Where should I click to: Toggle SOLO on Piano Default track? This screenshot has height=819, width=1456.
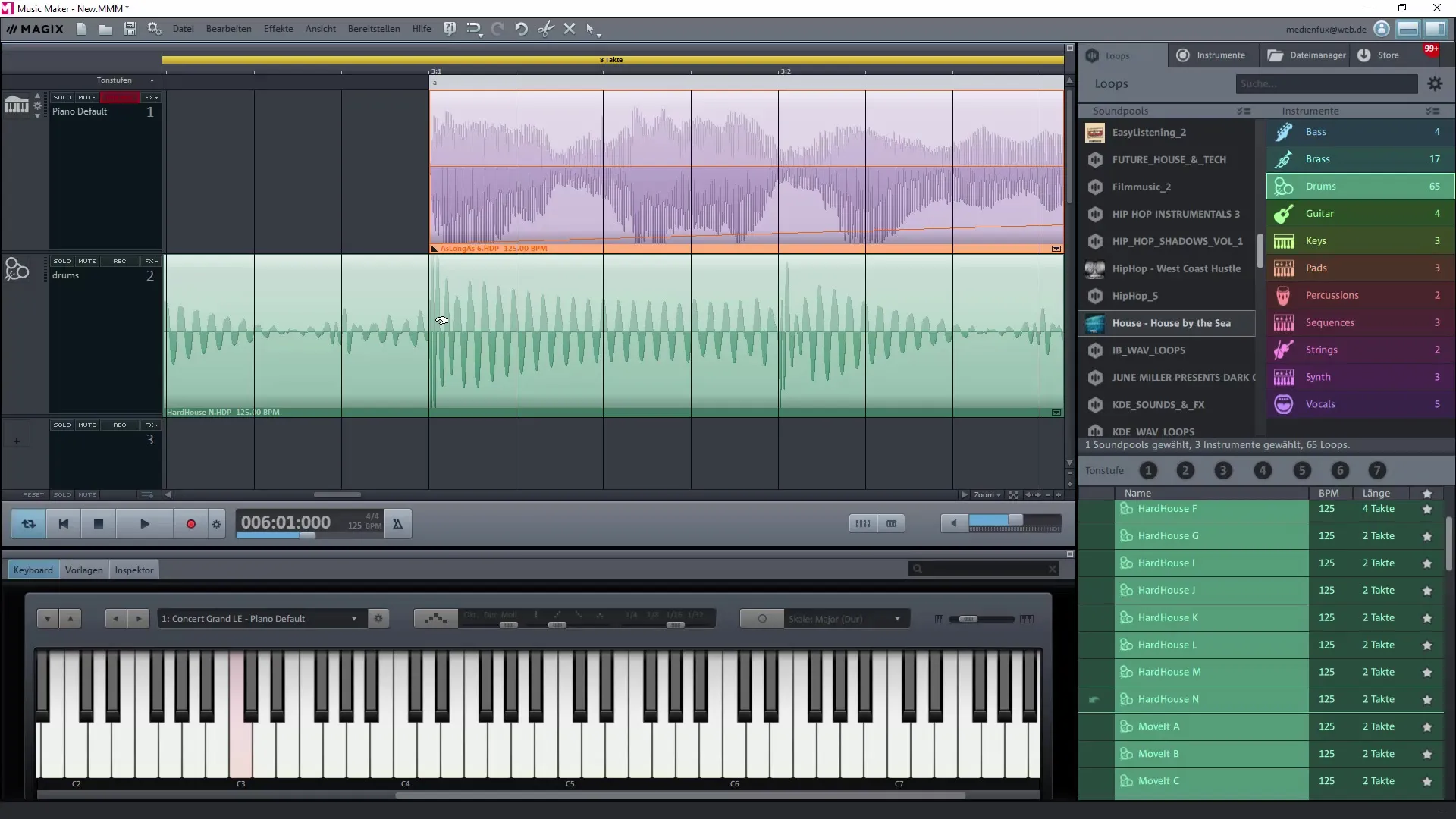click(62, 98)
